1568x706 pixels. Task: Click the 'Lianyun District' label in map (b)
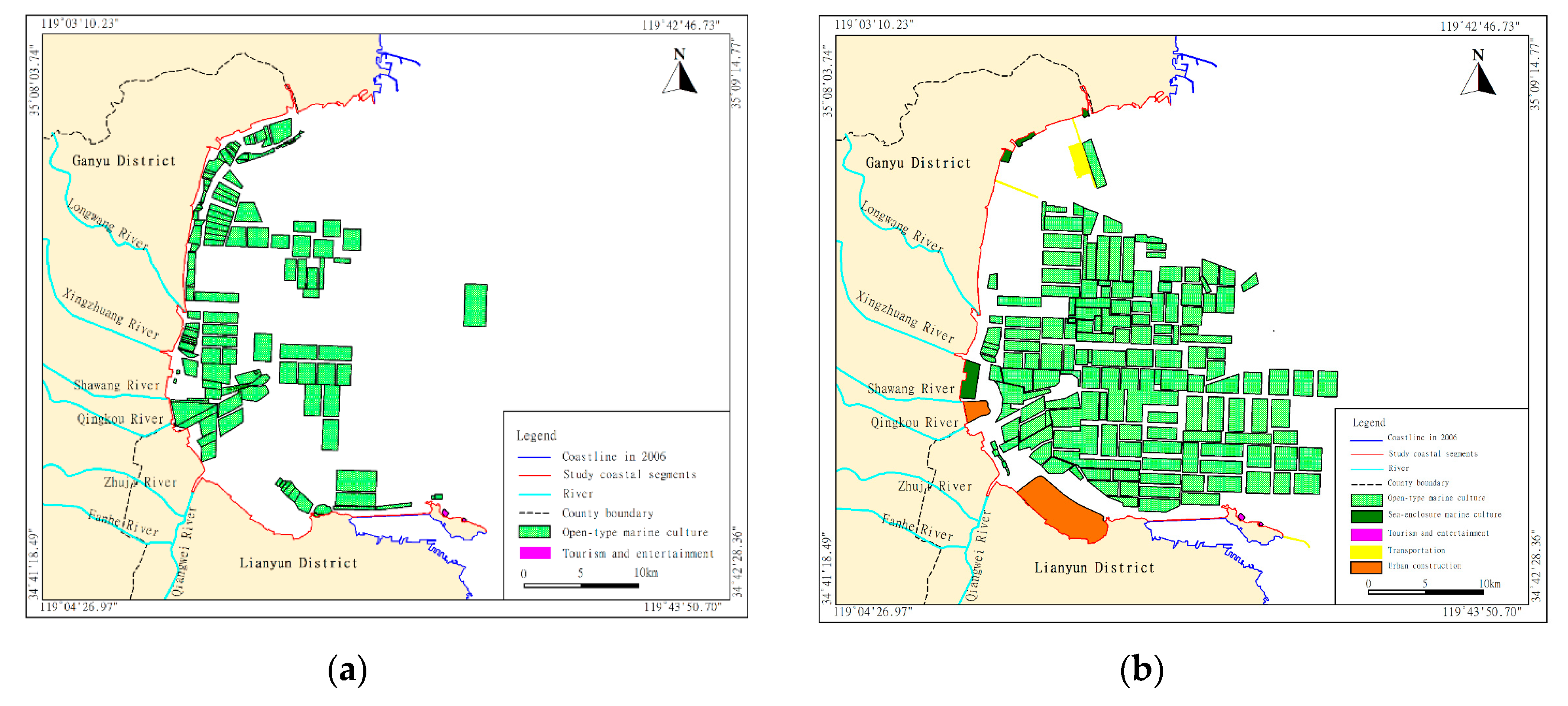pos(1094,567)
